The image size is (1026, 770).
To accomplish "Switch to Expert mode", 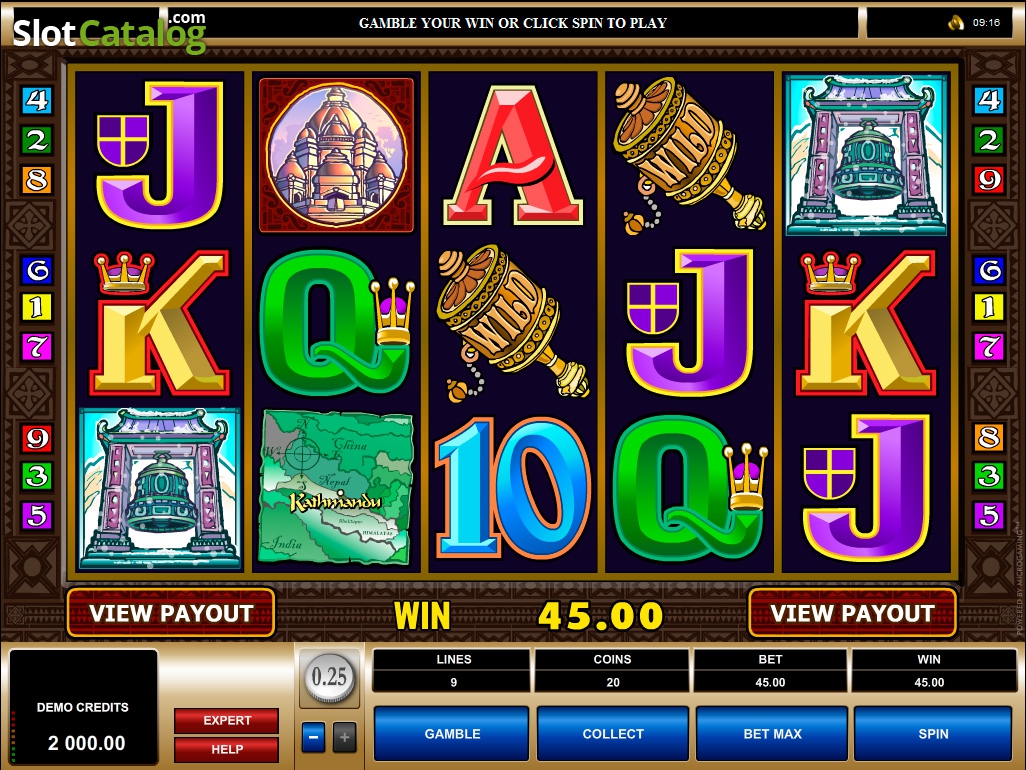I will (226, 720).
